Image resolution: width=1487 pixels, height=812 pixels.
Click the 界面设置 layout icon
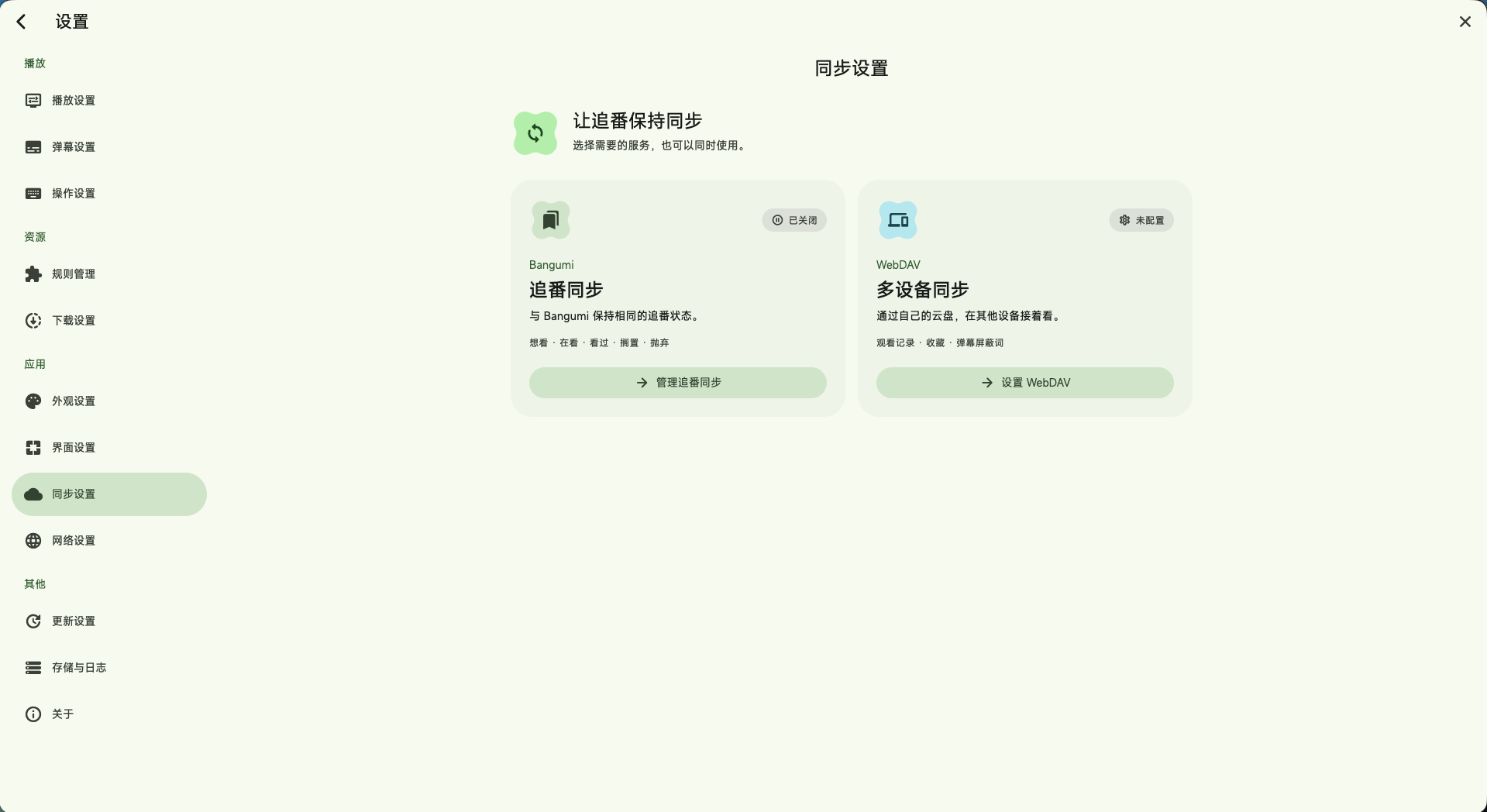click(33, 448)
